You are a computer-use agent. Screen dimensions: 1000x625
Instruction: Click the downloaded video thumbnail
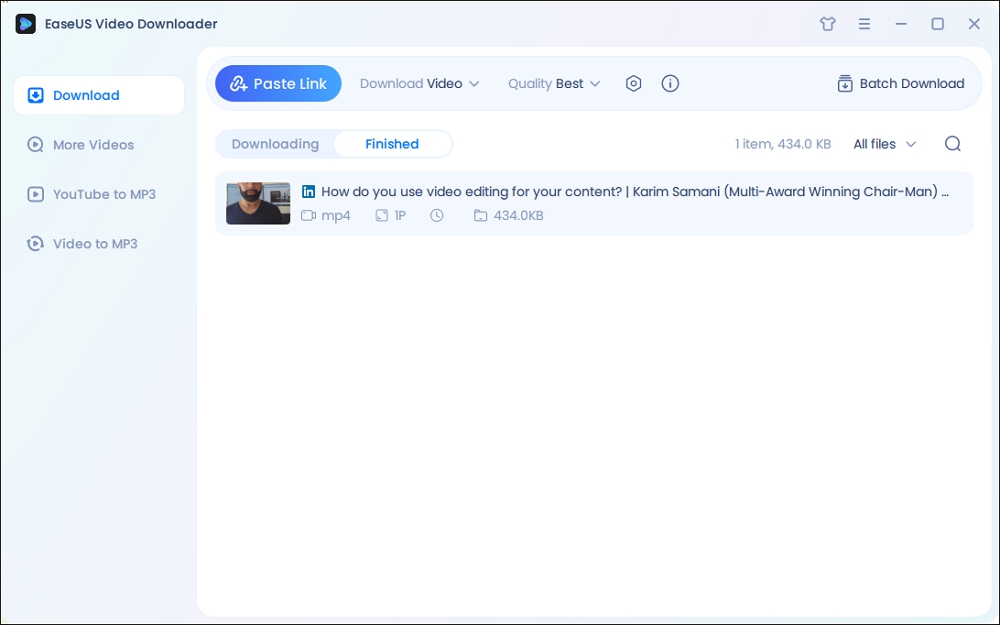tap(258, 203)
